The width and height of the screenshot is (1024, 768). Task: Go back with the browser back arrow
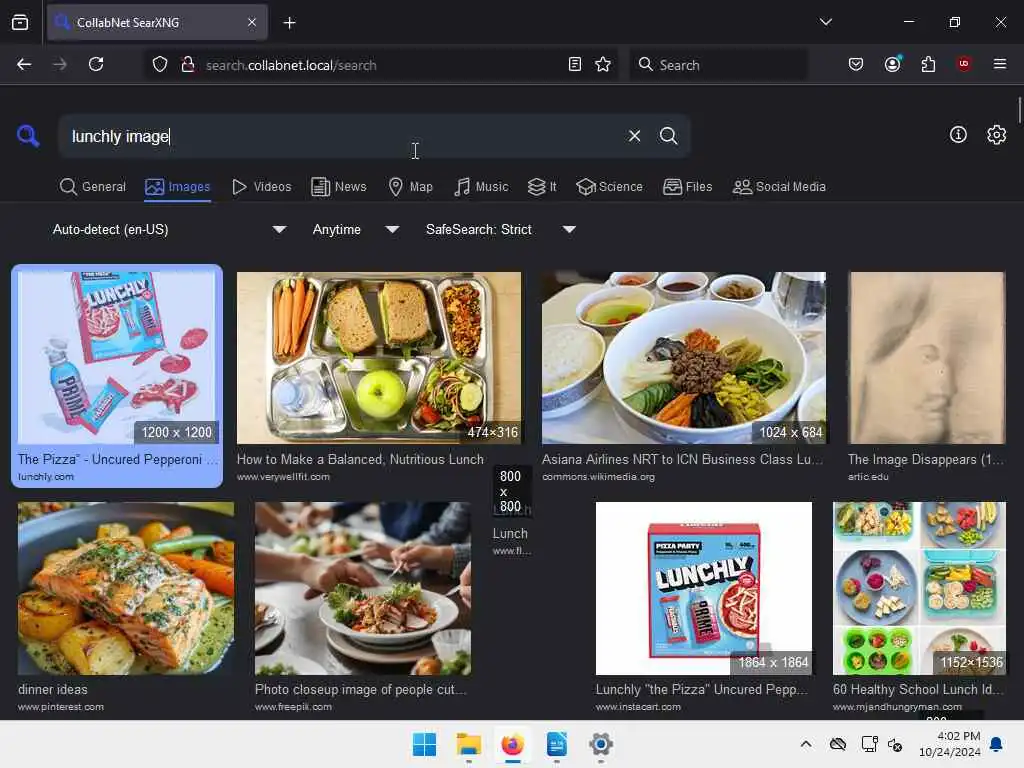coord(24,64)
